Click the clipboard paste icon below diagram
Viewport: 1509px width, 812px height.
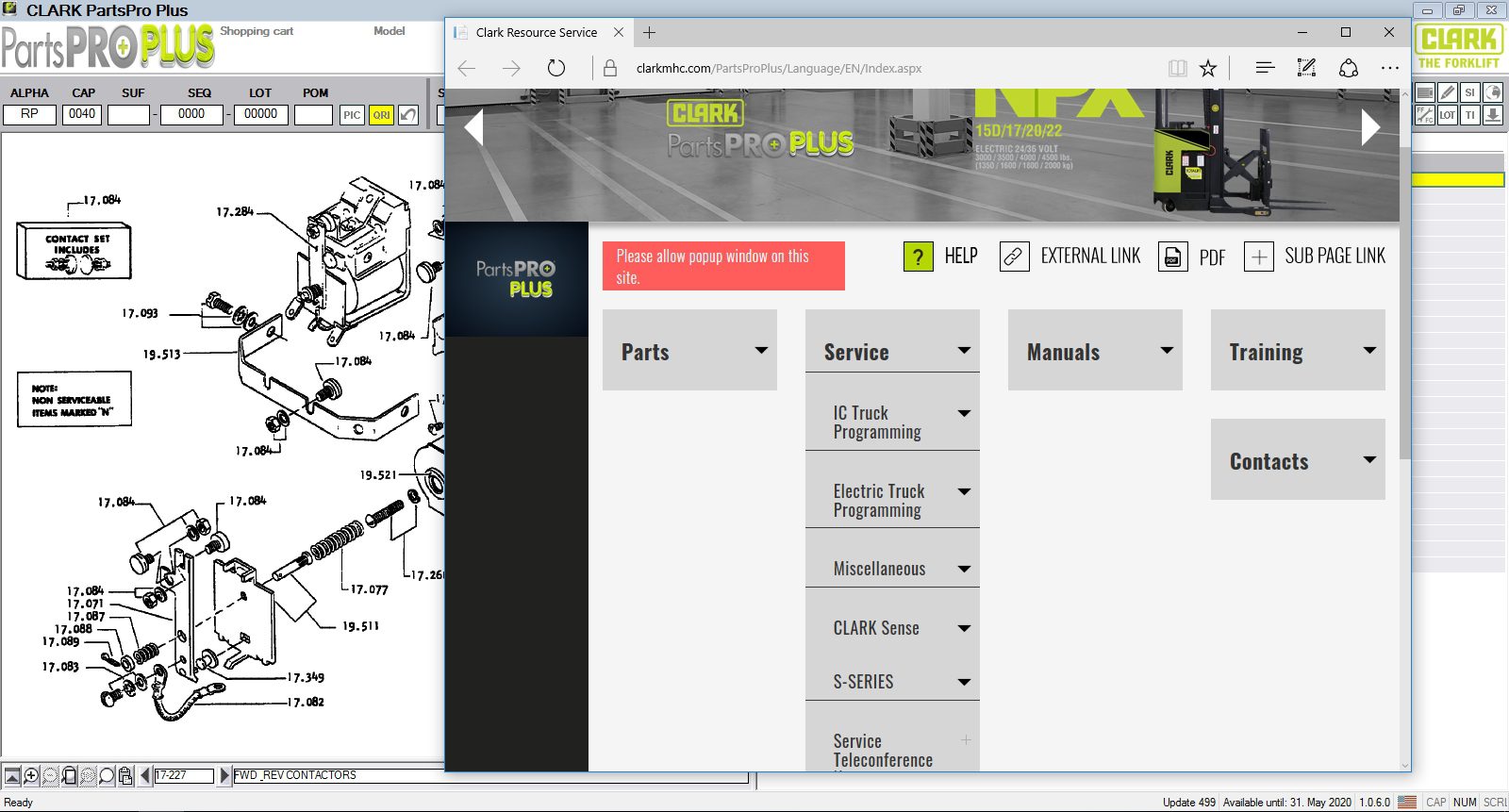pyautogui.click(x=125, y=775)
